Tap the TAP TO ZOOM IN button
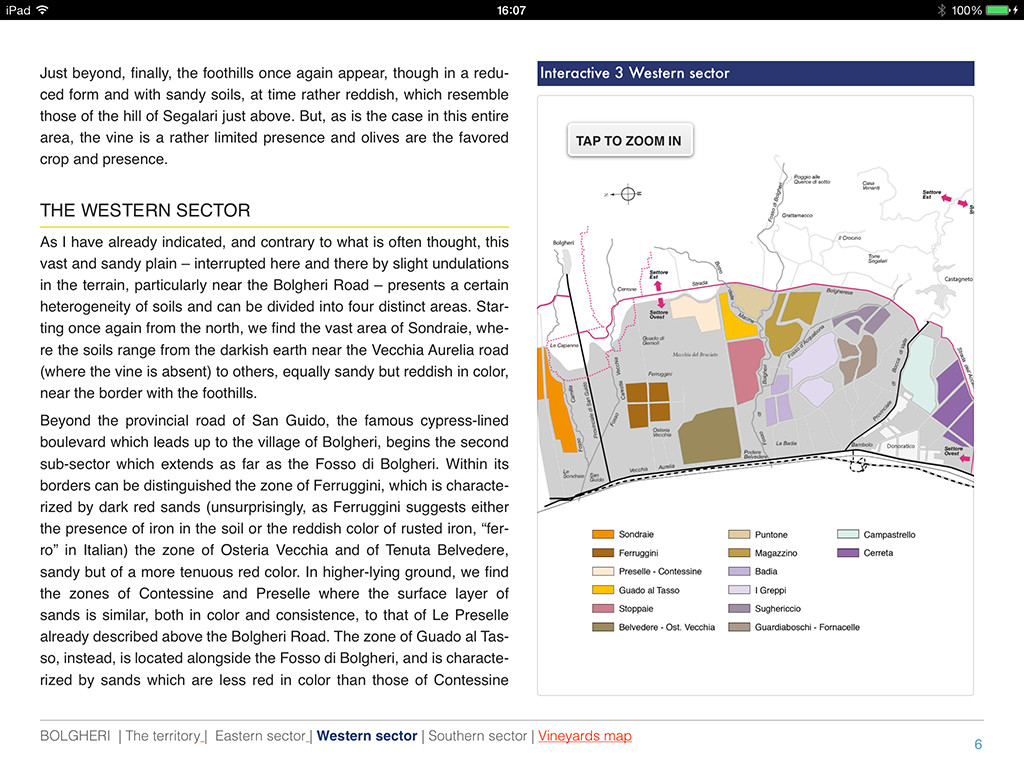The width and height of the screenshot is (1024, 768). [629, 141]
